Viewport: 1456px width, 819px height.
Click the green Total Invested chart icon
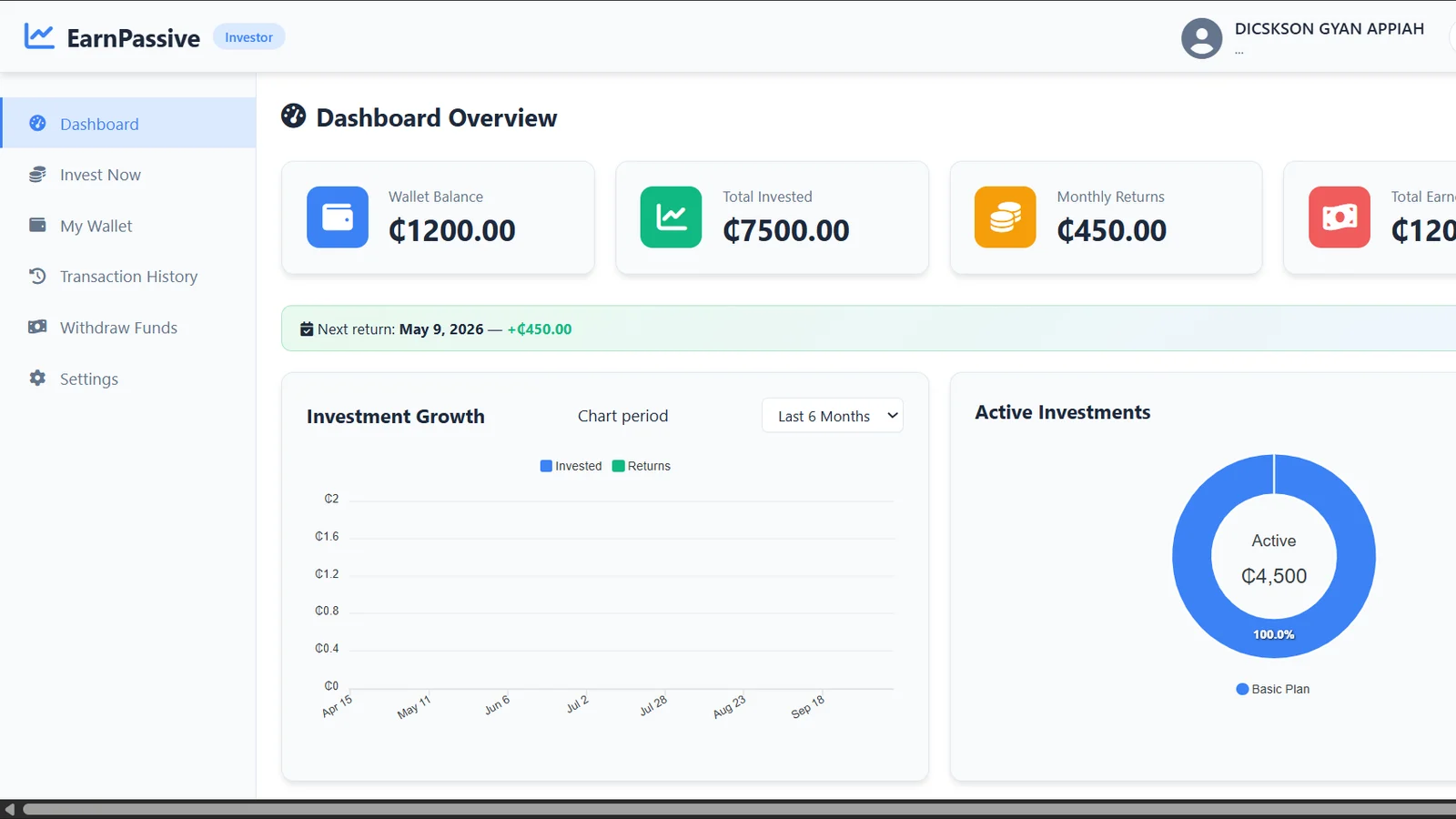[672, 217]
